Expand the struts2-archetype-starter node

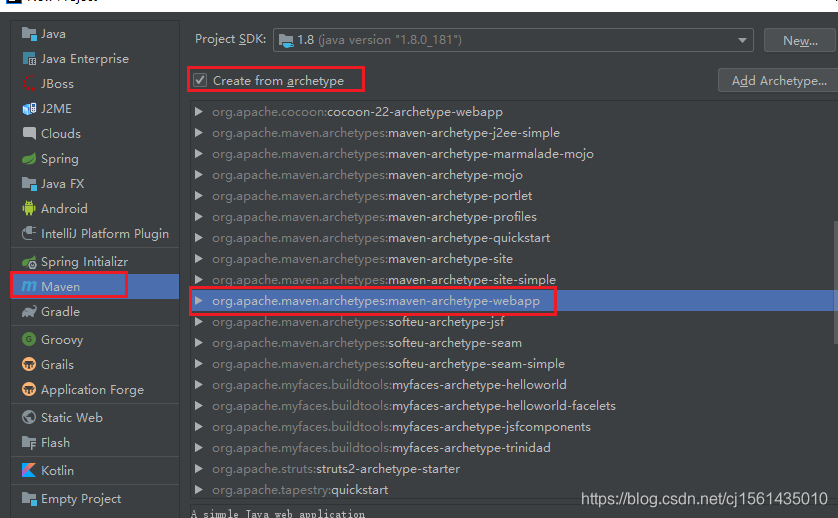point(198,468)
